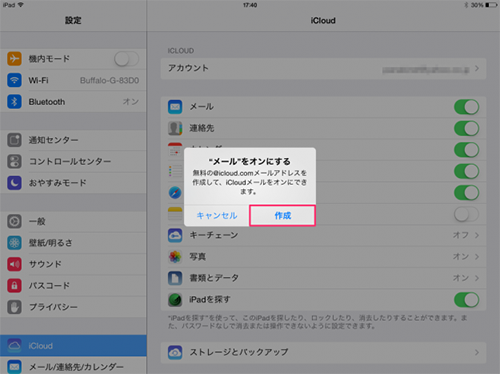Screen dimensions: 500x374
Task: Tap the Airplane mode icon
Action: pos(14,59)
